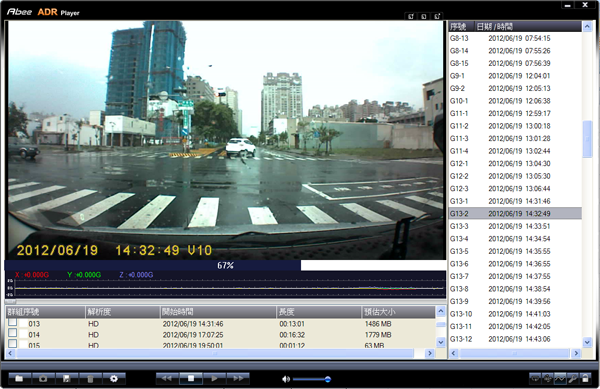Click the 67% playback progress bar
Viewport: 600px width, 389px height.
tap(225, 265)
